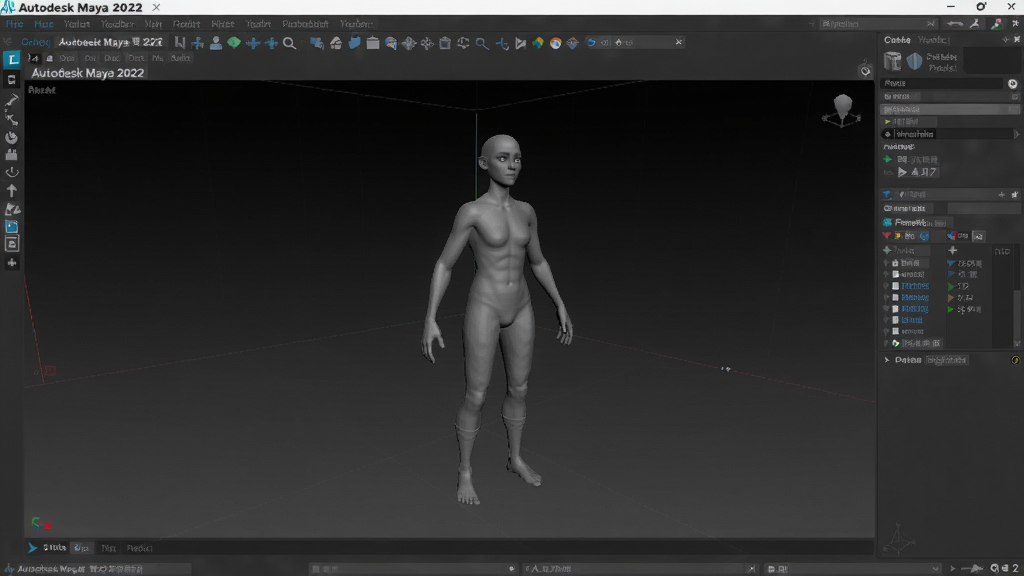Screen dimensions: 1024x576
Task: Click the dark color swatch in right panel
Action: click(991, 61)
